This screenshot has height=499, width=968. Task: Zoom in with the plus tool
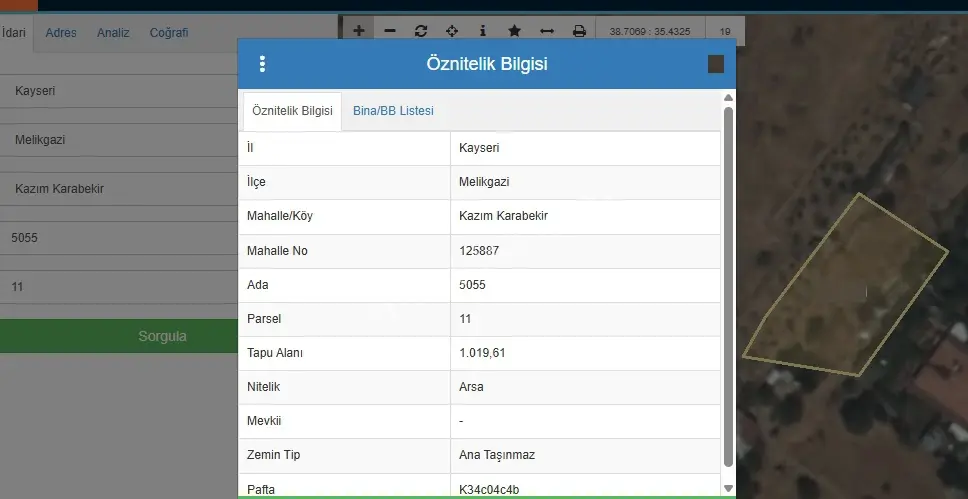pos(359,30)
